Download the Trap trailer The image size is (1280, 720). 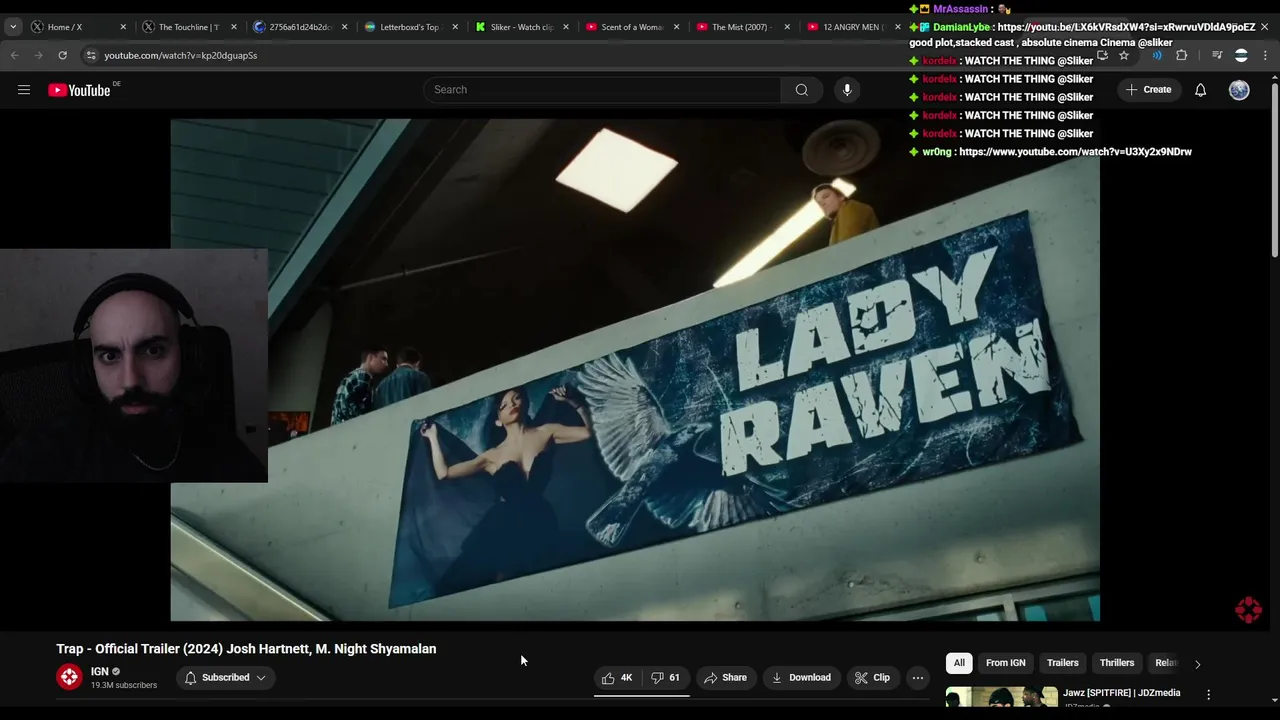click(x=801, y=678)
